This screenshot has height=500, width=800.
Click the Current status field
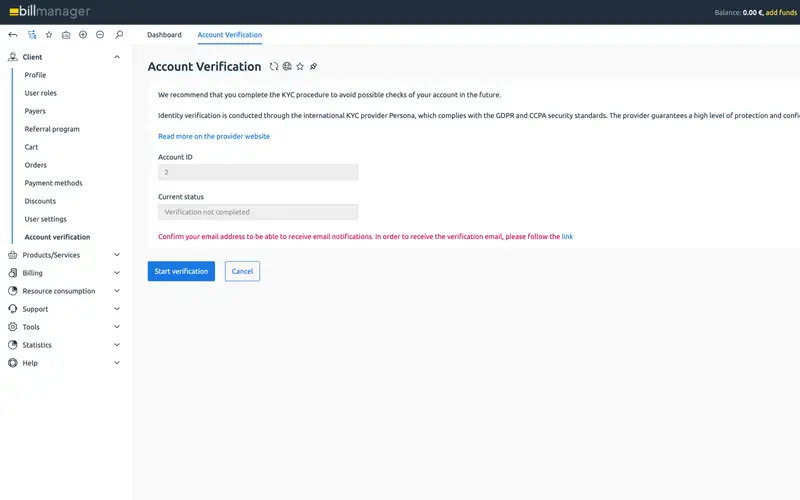tap(258, 212)
